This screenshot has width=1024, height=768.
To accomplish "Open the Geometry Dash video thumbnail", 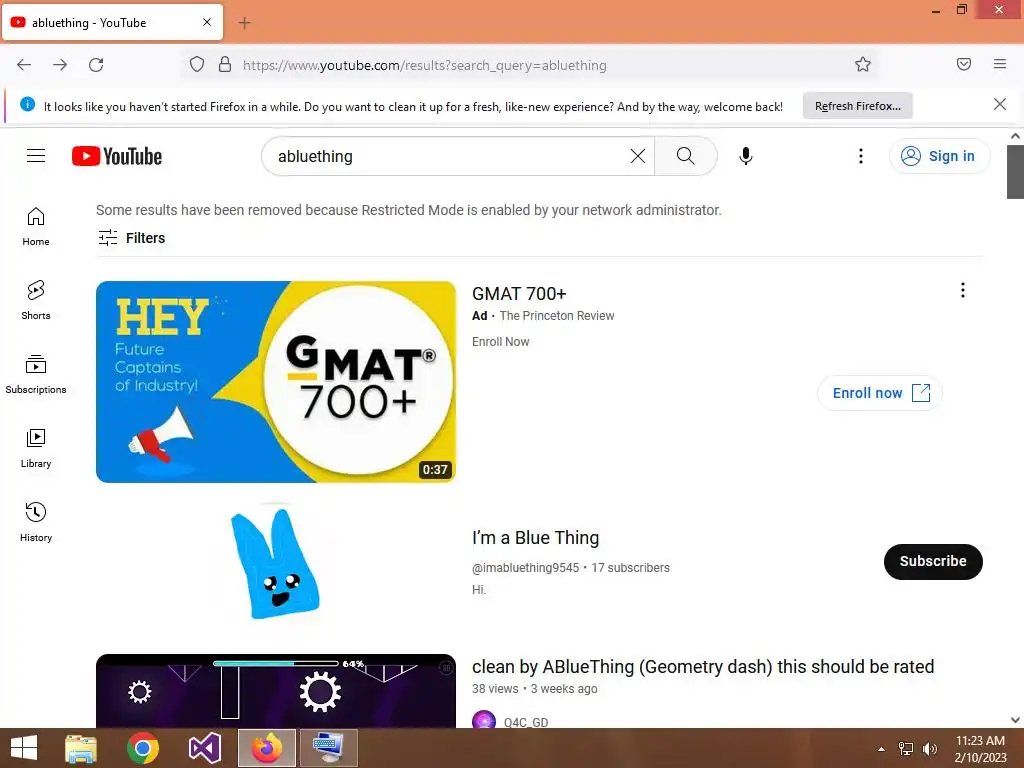I will tap(276, 691).
